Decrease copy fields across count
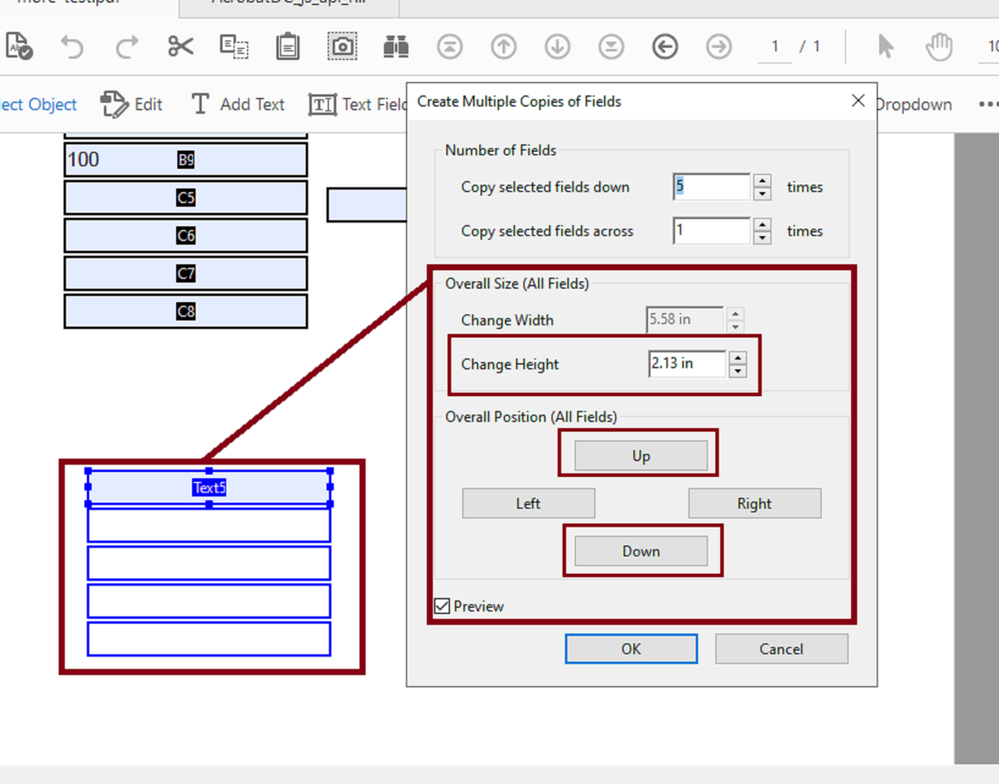Image resolution: width=999 pixels, height=784 pixels. (x=762, y=238)
